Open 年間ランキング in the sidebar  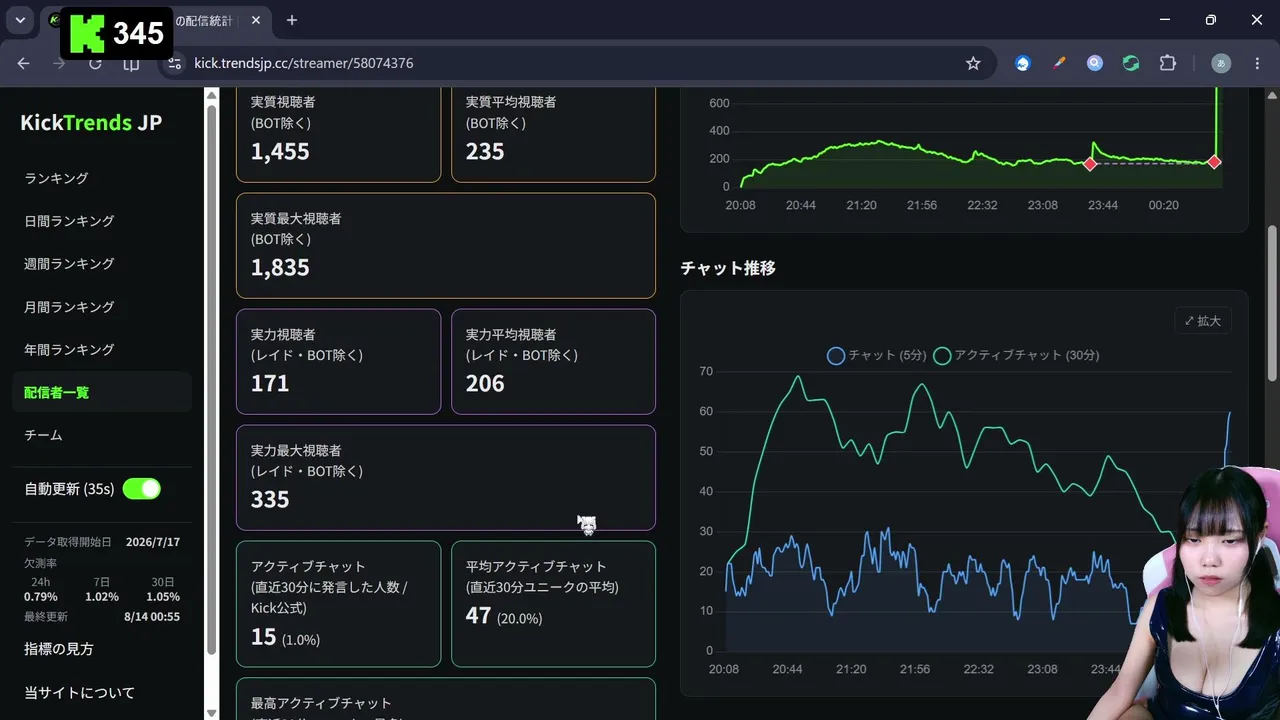click(x=69, y=350)
